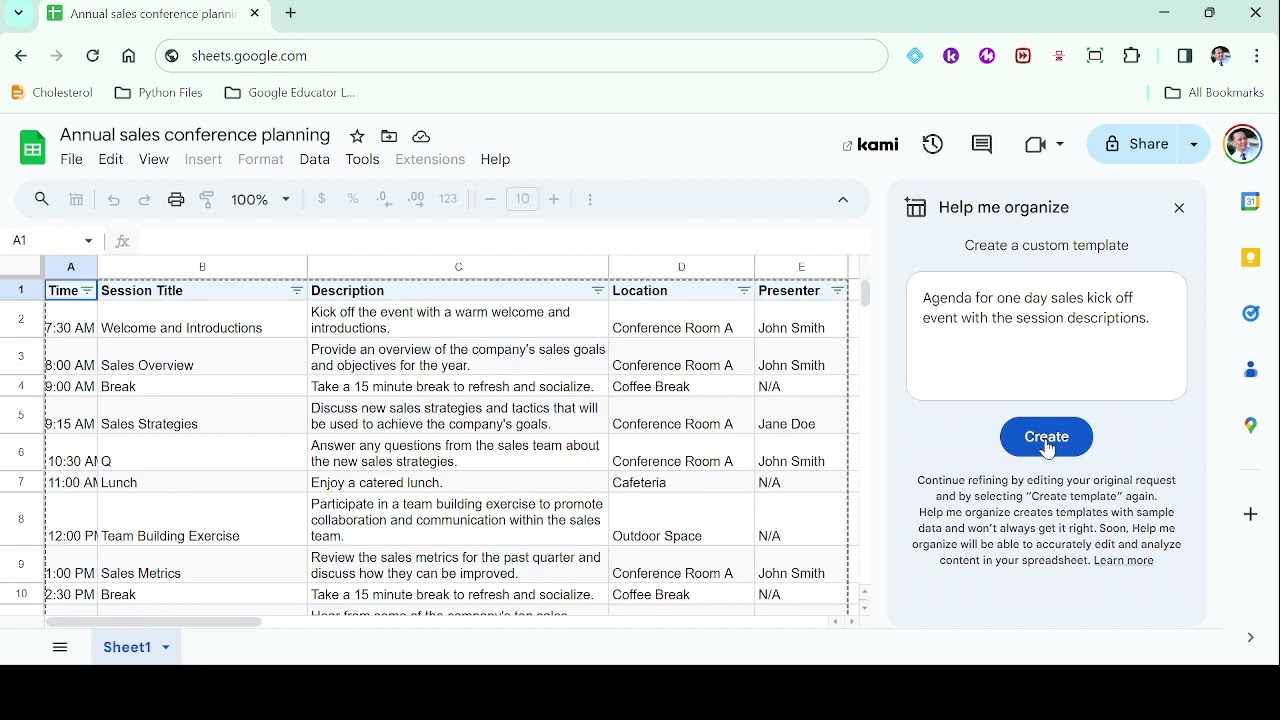Open the Google account avatar

(x=1243, y=145)
